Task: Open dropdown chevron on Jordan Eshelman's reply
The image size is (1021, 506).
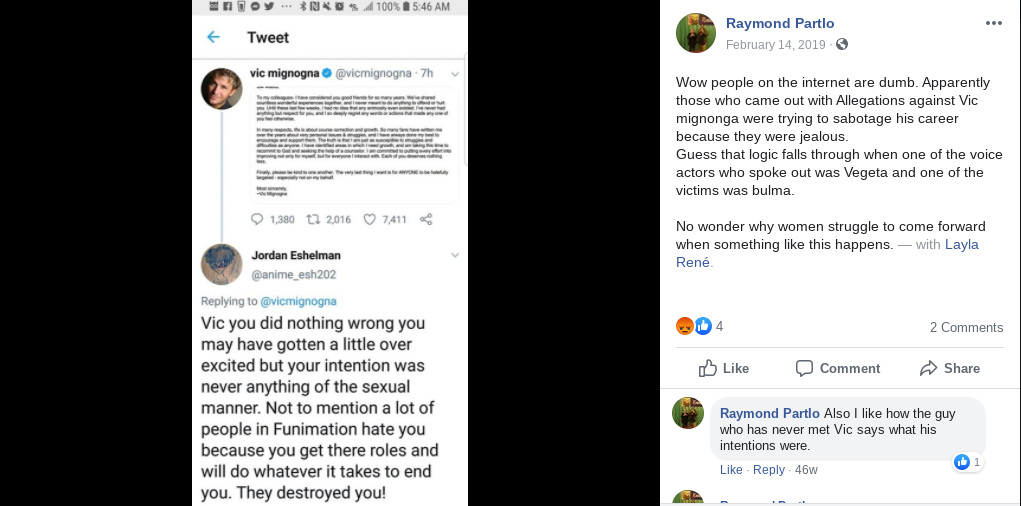Action: (x=455, y=255)
